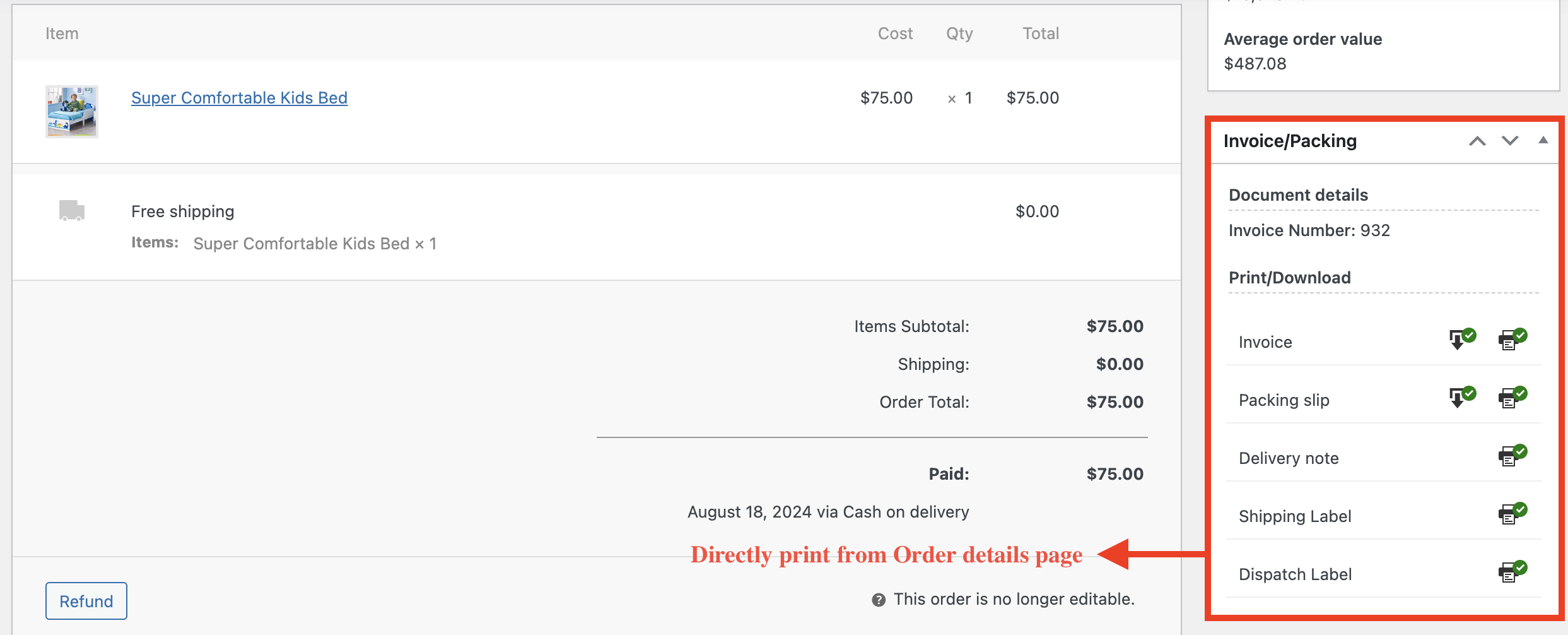Download the Packing slip
This screenshot has height=635, width=1568.
1462,398
